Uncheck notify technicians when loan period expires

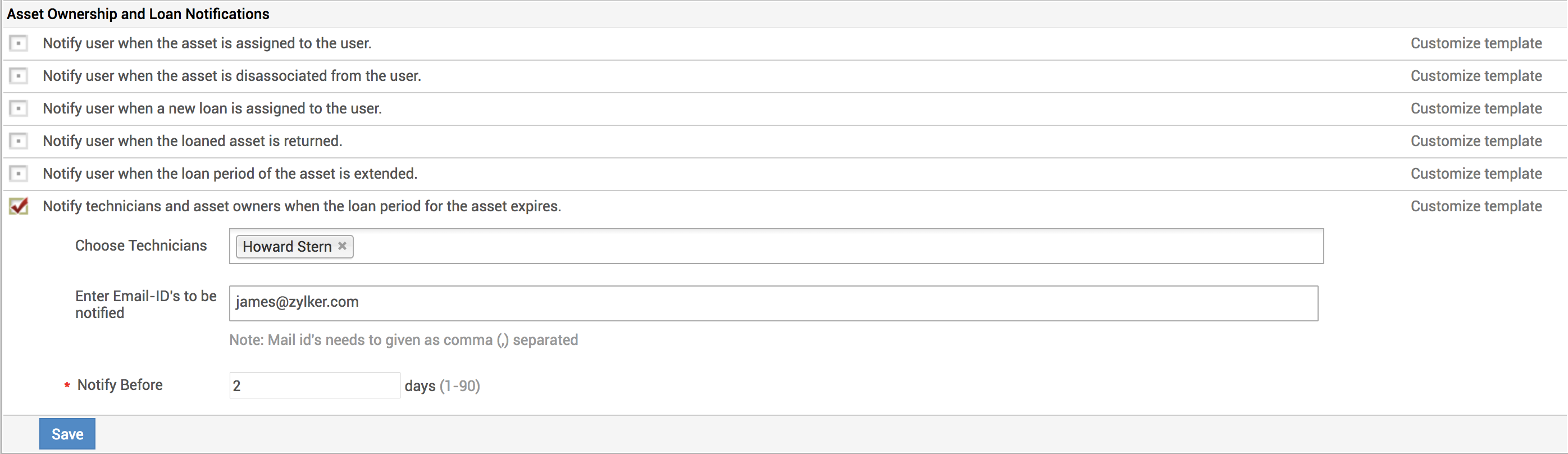coord(19,206)
